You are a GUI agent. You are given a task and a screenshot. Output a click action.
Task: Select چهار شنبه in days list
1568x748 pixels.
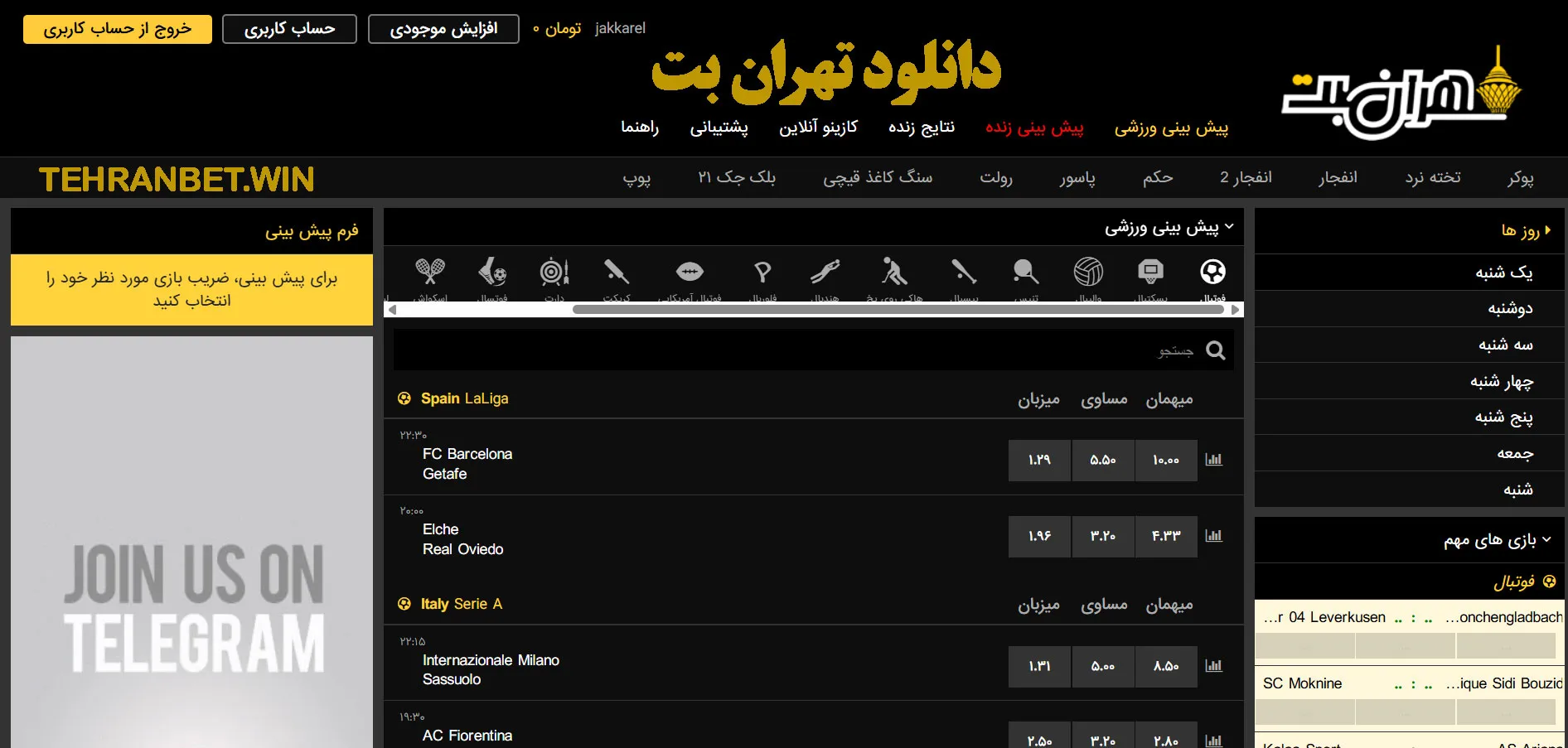pos(1410,381)
